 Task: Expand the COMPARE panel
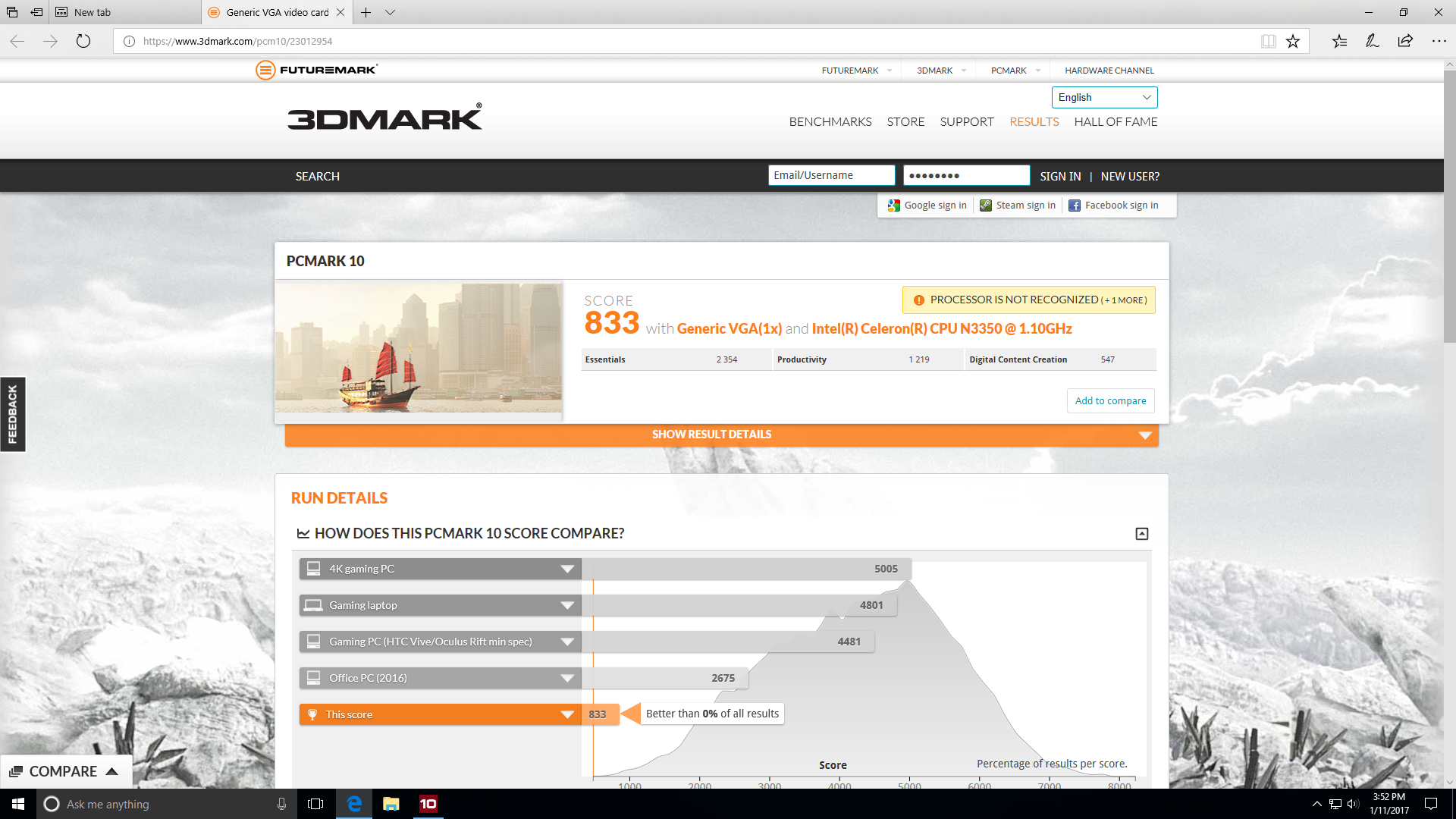pyautogui.click(x=64, y=771)
